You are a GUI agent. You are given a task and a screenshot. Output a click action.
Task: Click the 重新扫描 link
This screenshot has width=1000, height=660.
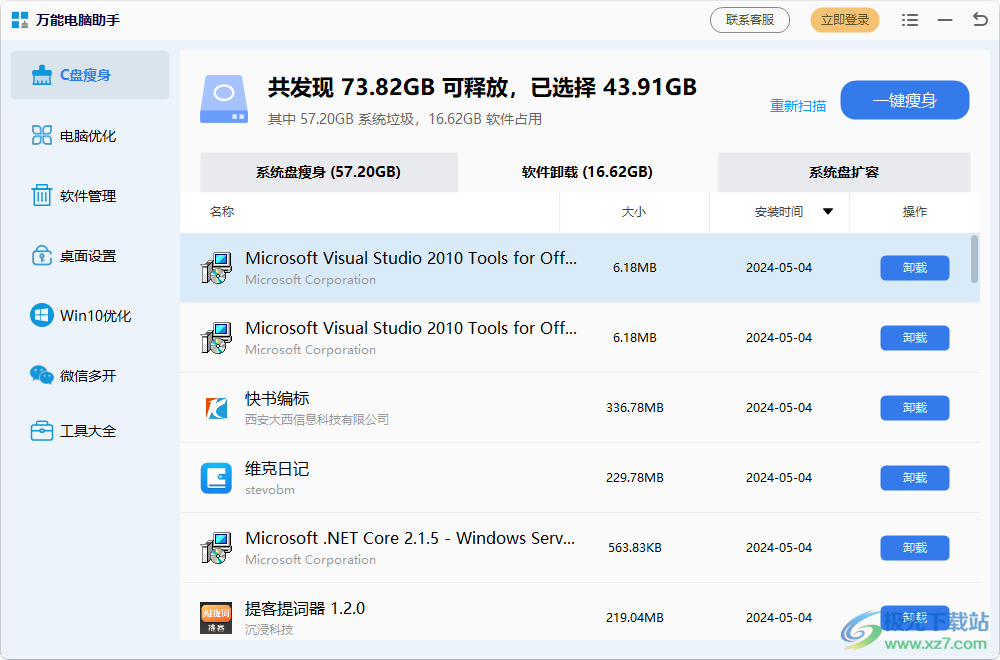798,106
